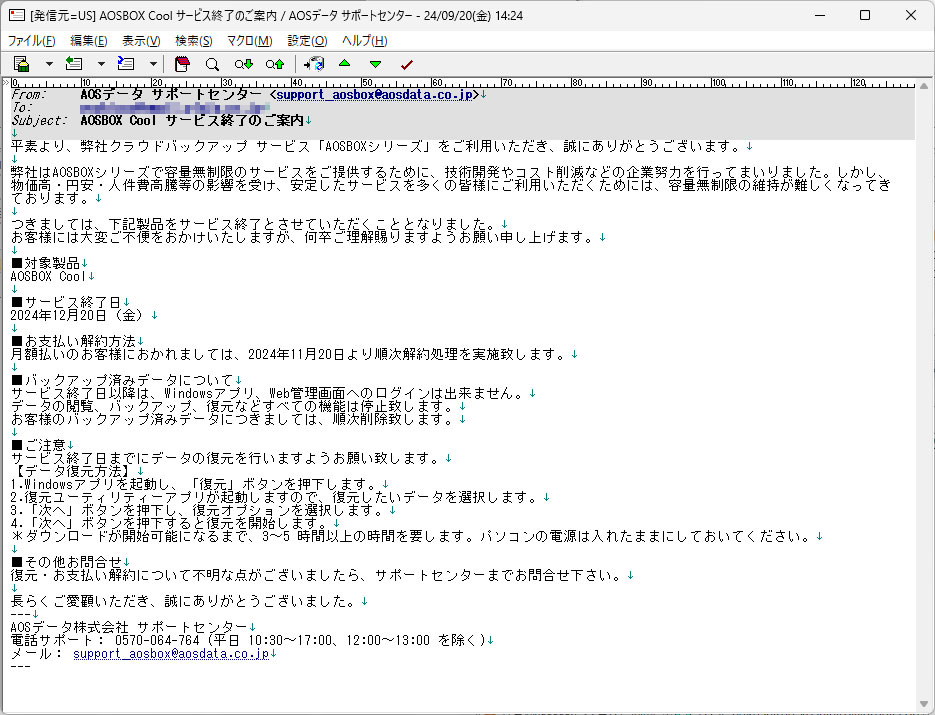This screenshot has height=715, width=935.
Task: Click the ■サービス終了日 heading
Action: coord(66,302)
